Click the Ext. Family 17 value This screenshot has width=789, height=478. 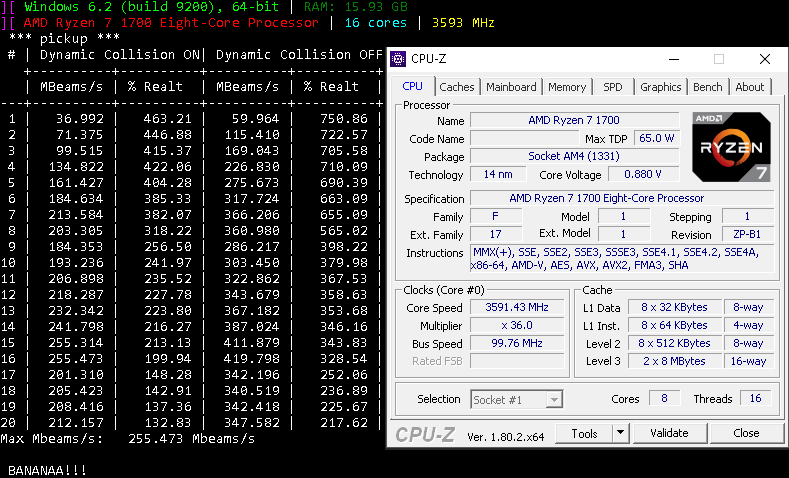tap(496, 234)
